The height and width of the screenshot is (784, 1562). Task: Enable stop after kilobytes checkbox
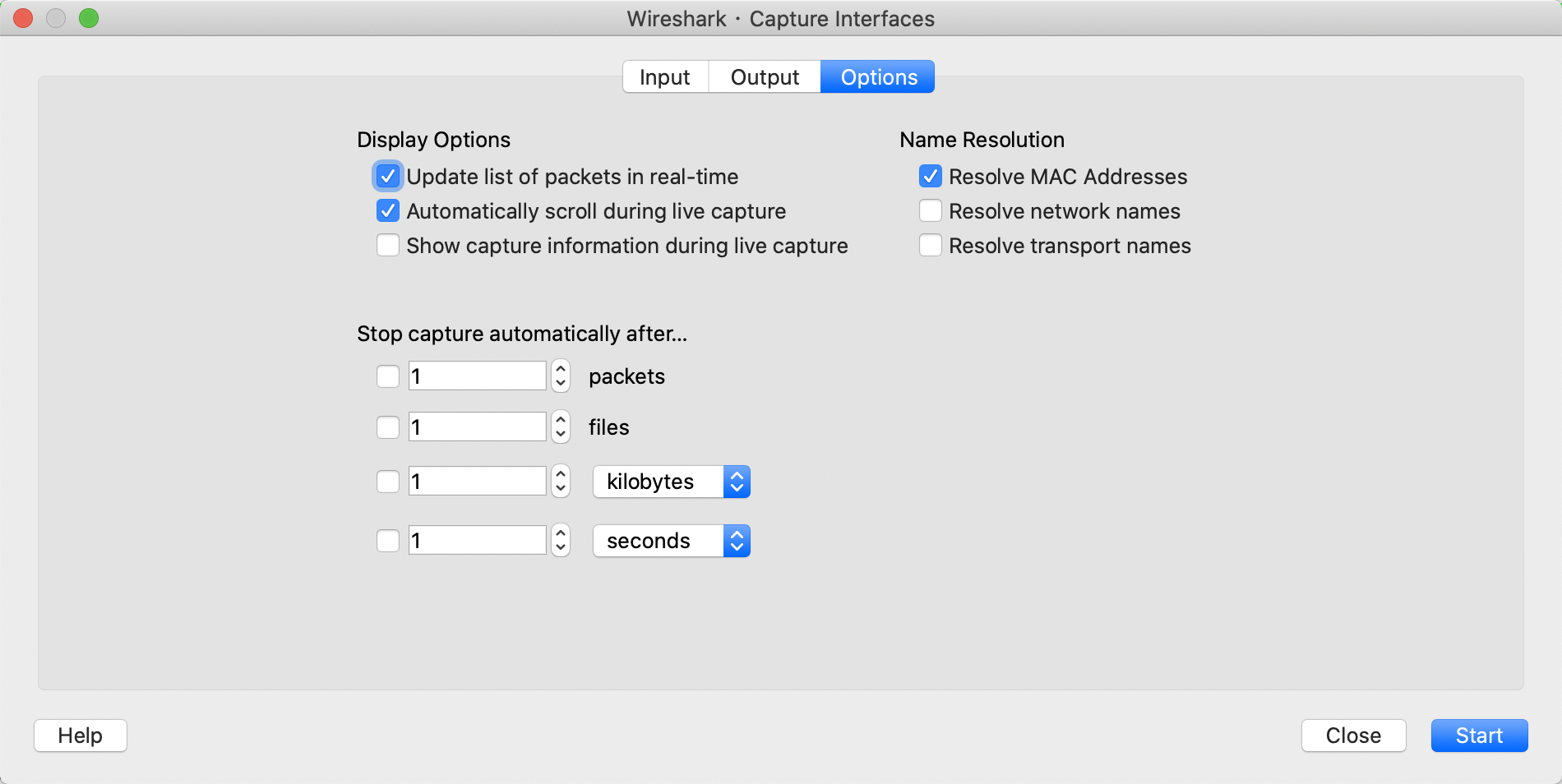click(x=388, y=482)
